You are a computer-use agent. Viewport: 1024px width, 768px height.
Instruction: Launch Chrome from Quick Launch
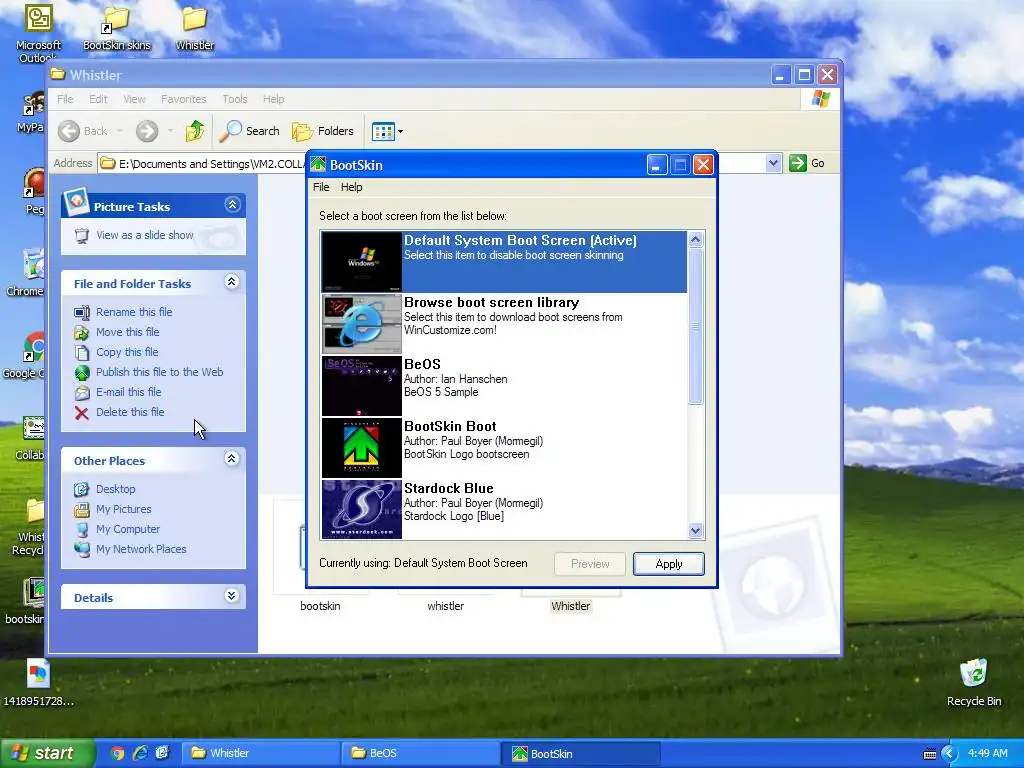coord(118,753)
